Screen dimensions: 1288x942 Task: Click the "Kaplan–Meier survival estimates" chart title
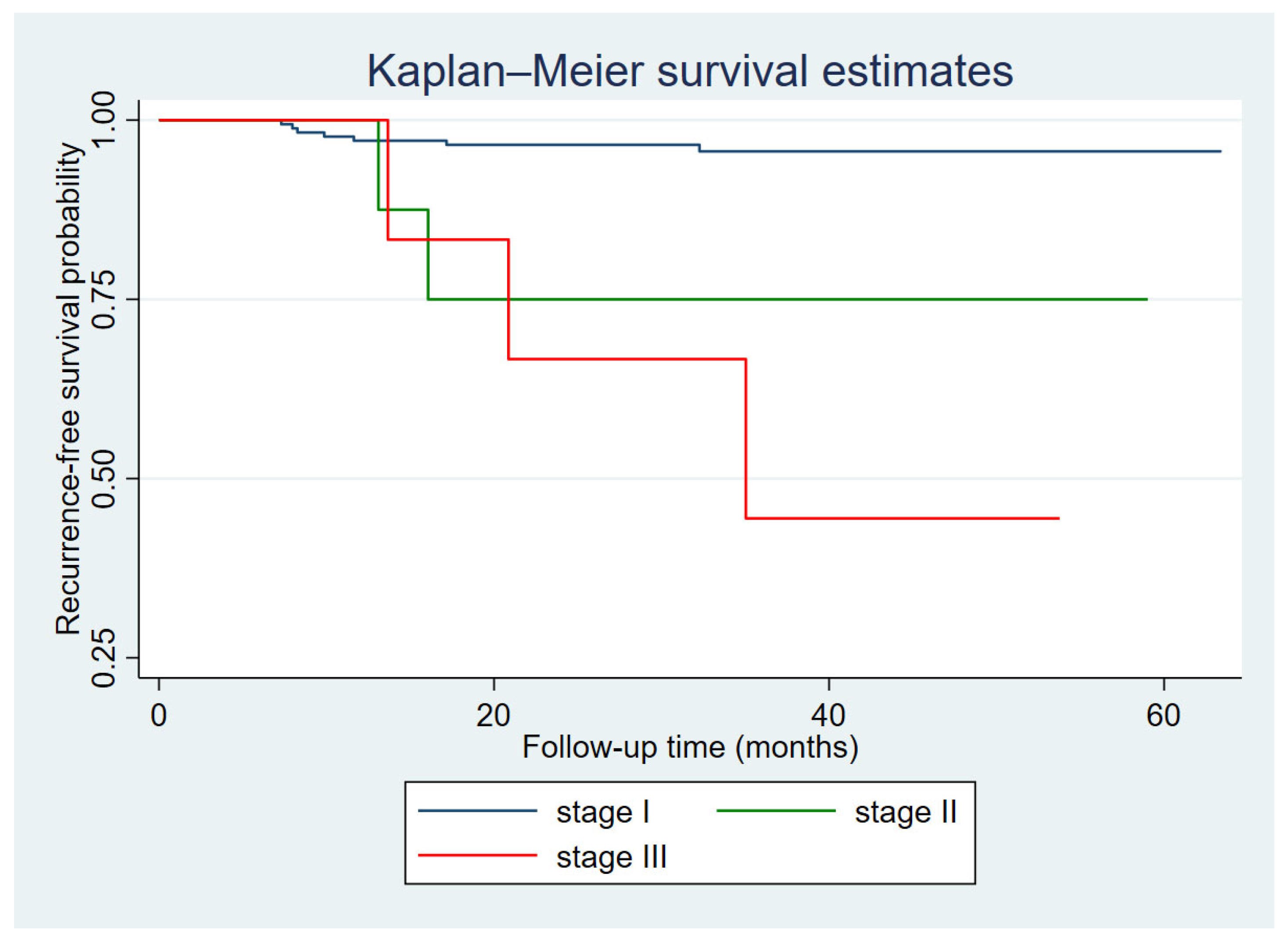[x=689, y=71]
